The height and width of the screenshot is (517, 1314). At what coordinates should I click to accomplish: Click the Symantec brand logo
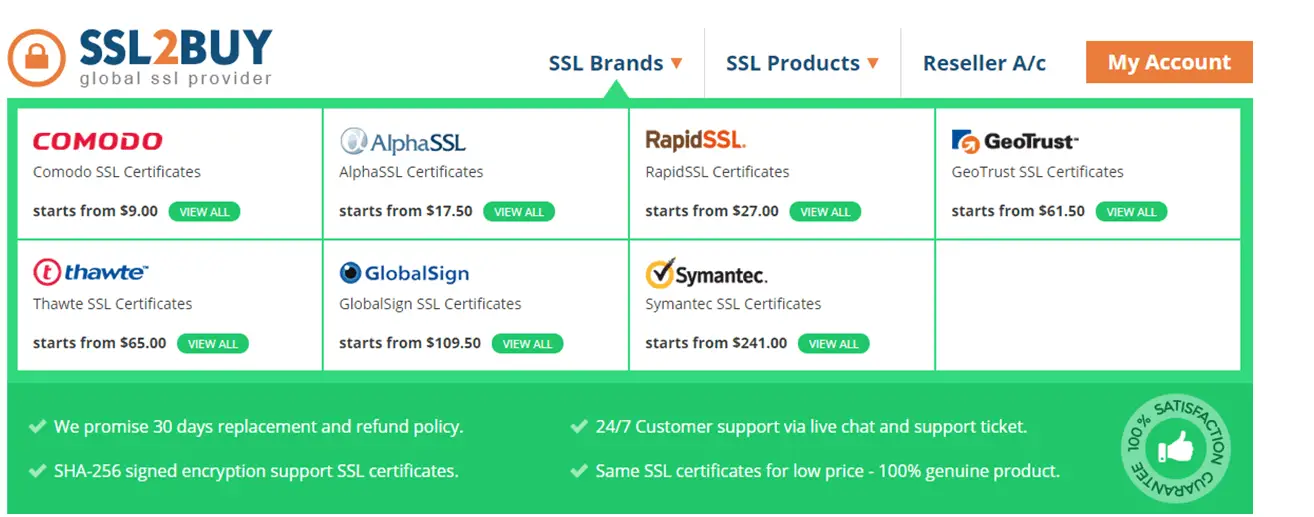[x=706, y=273]
